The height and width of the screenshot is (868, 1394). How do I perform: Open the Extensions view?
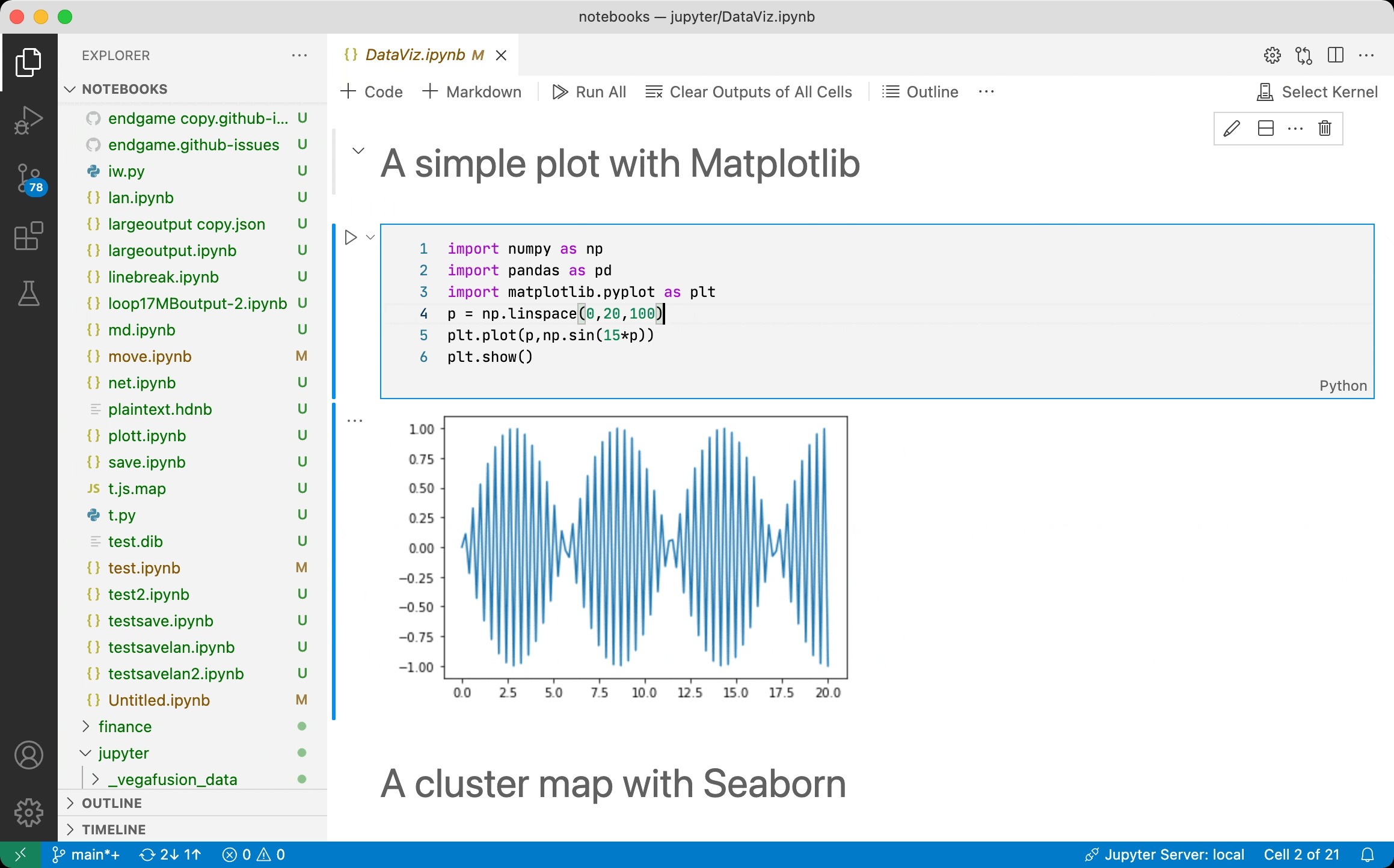(x=28, y=236)
